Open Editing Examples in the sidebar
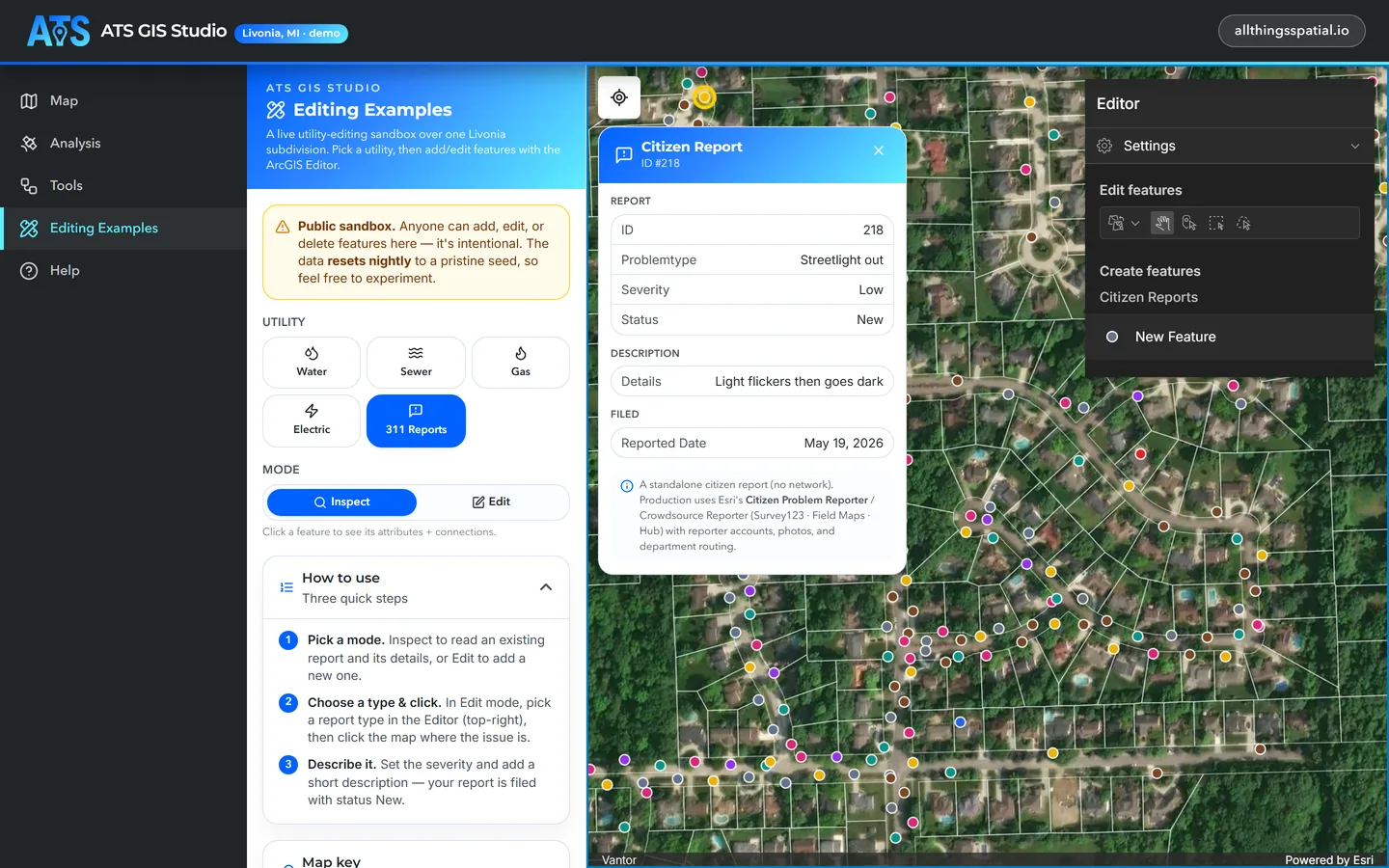This screenshot has height=868, width=1389. (x=123, y=229)
